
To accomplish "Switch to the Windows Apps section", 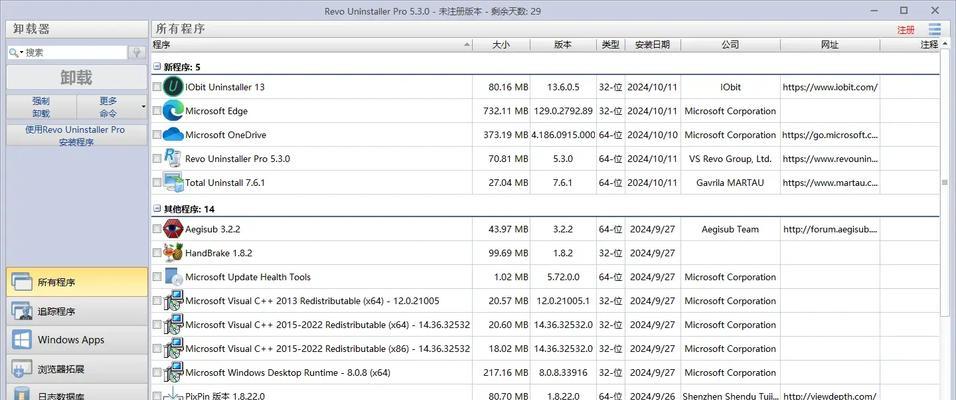I will (x=77, y=340).
